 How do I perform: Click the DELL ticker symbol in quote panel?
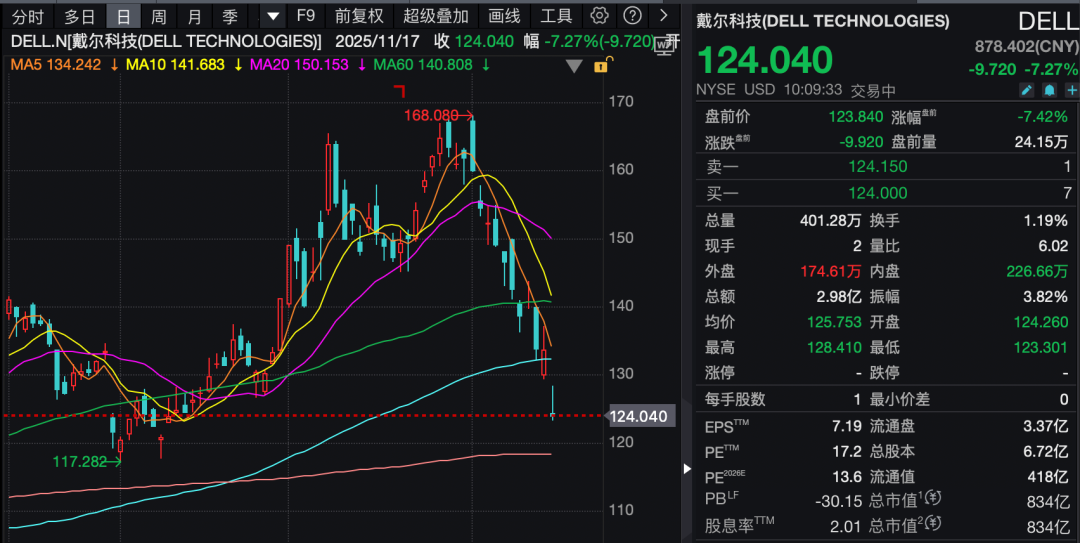pyautogui.click(x=1048, y=22)
